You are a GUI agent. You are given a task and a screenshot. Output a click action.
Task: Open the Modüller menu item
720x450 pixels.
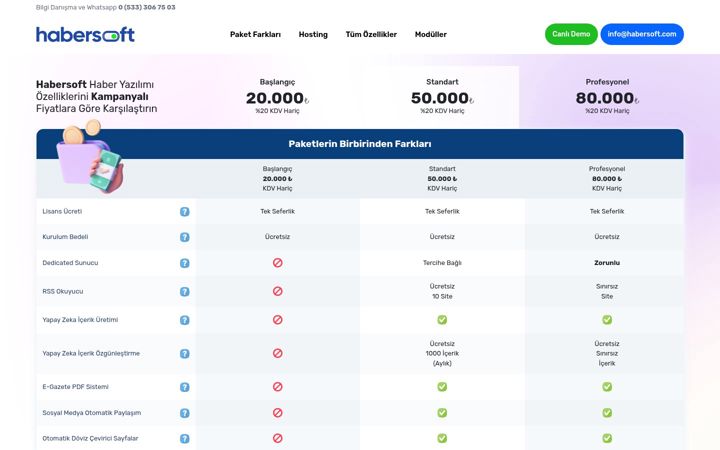[431, 34]
